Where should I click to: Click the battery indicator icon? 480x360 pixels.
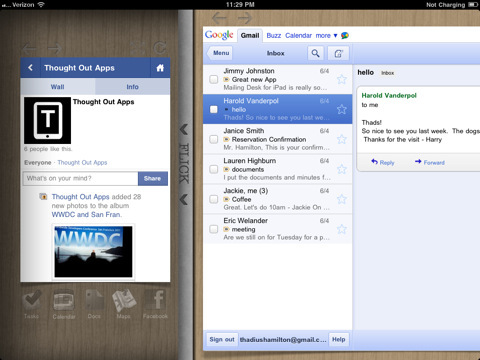pyautogui.click(x=473, y=5)
